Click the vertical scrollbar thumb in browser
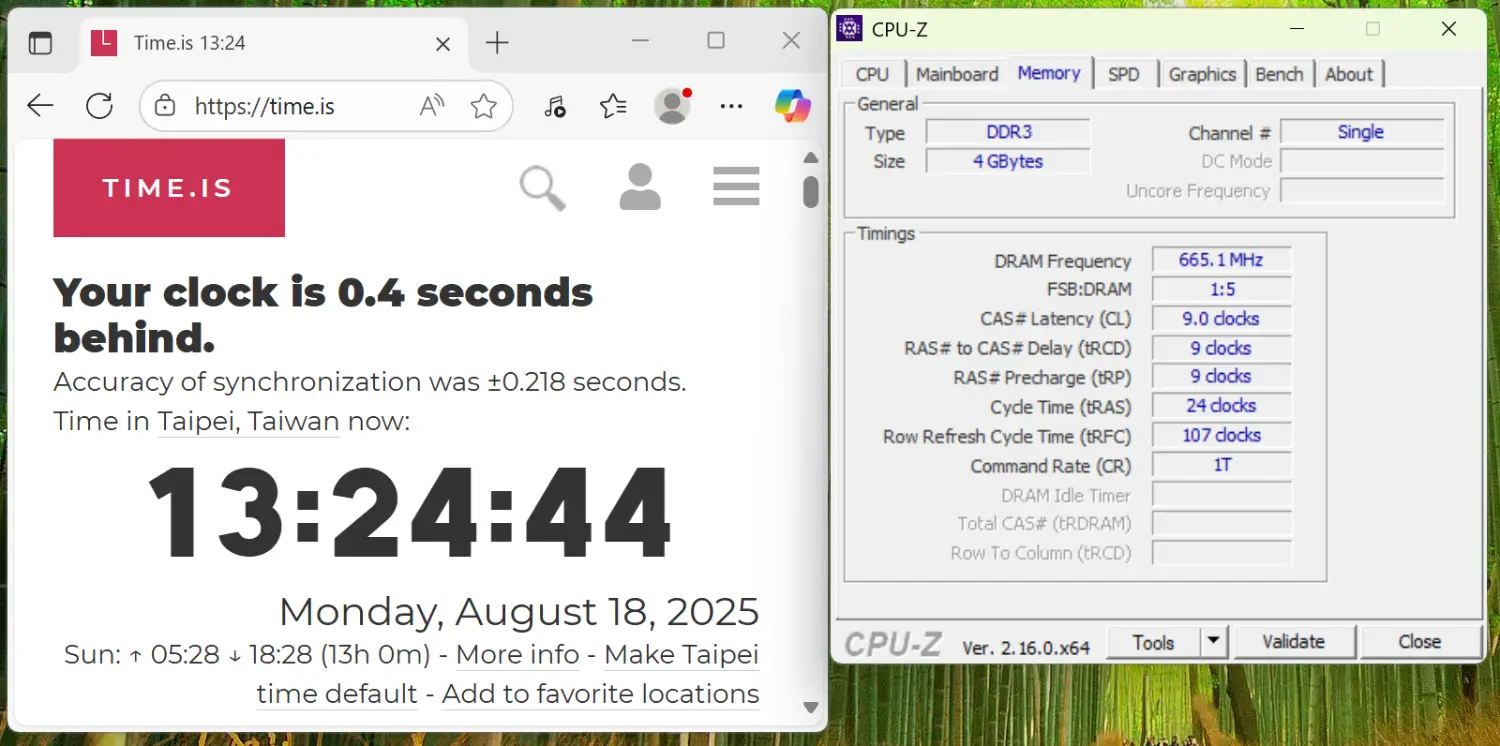Screen dimensions: 1500x746 pos(811,192)
